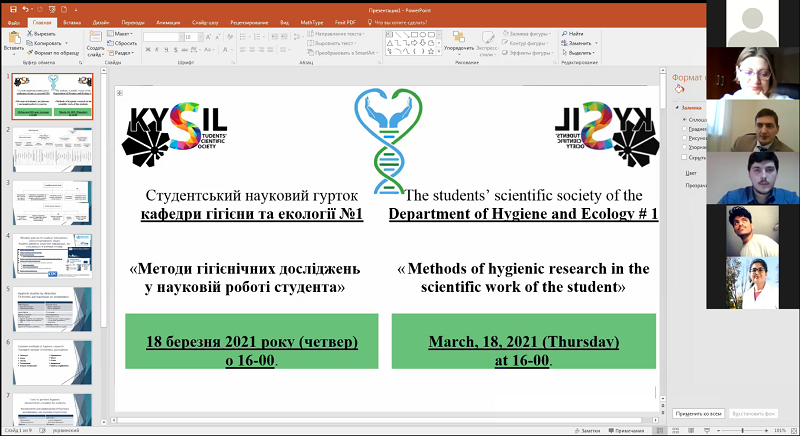Click the center text alignment icon
Screen dimensions: 800x436
(x=252, y=49)
